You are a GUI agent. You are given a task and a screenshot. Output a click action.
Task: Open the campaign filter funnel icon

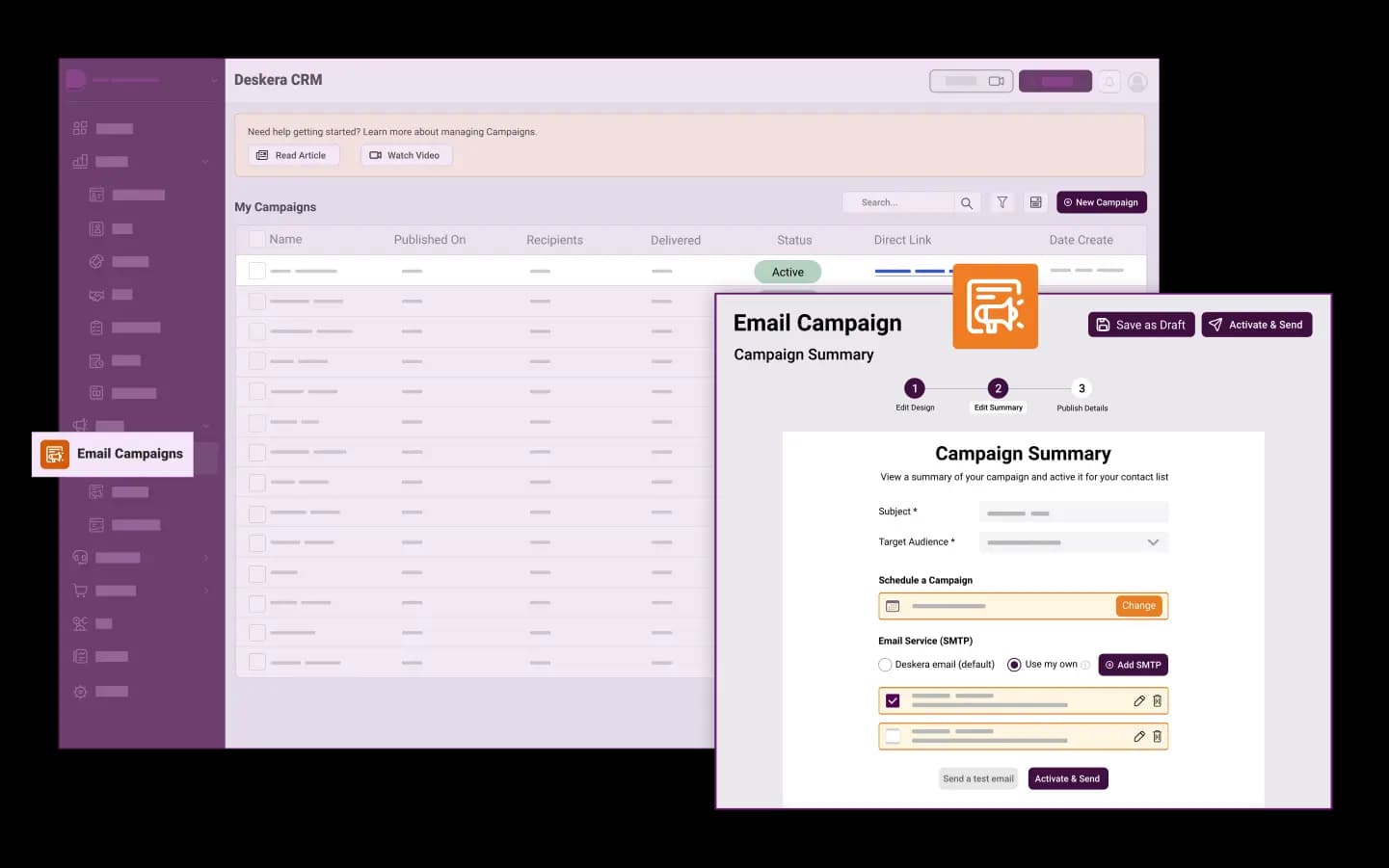click(1002, 202)
